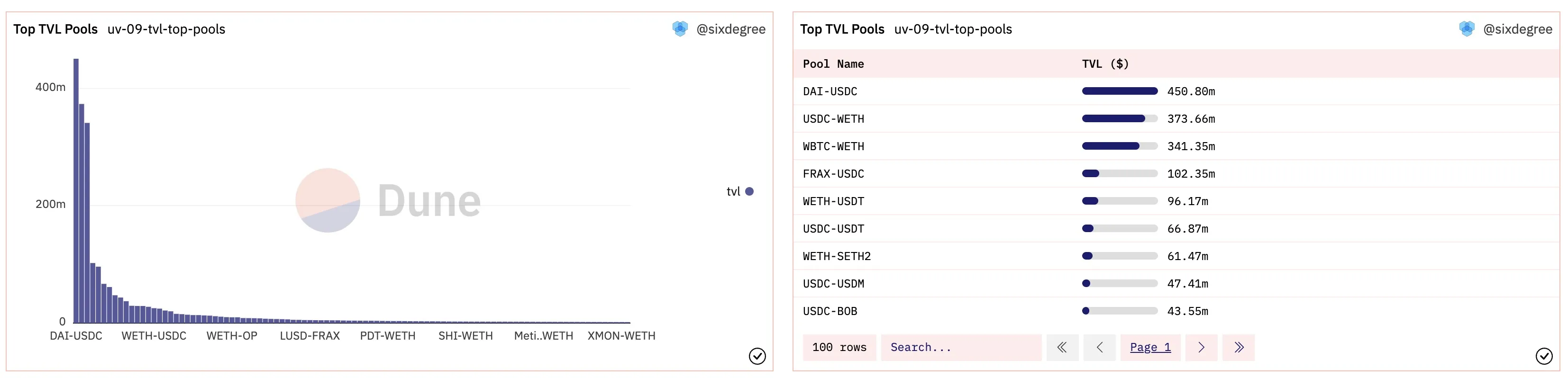Go to previous table page

[x=1099, y=348]
